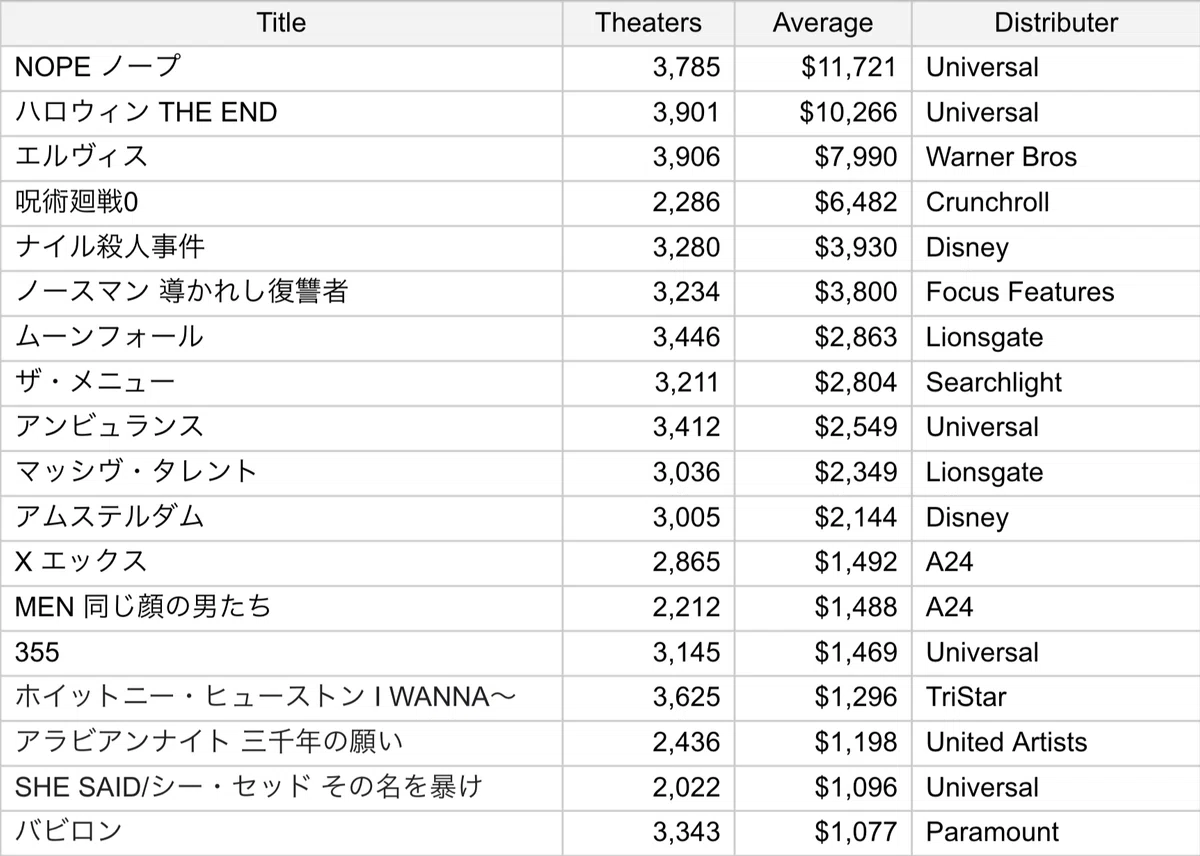This screenshot has width=1200, height=856.
Task: Click the バビロン title cell
Action: pos(281,832)
